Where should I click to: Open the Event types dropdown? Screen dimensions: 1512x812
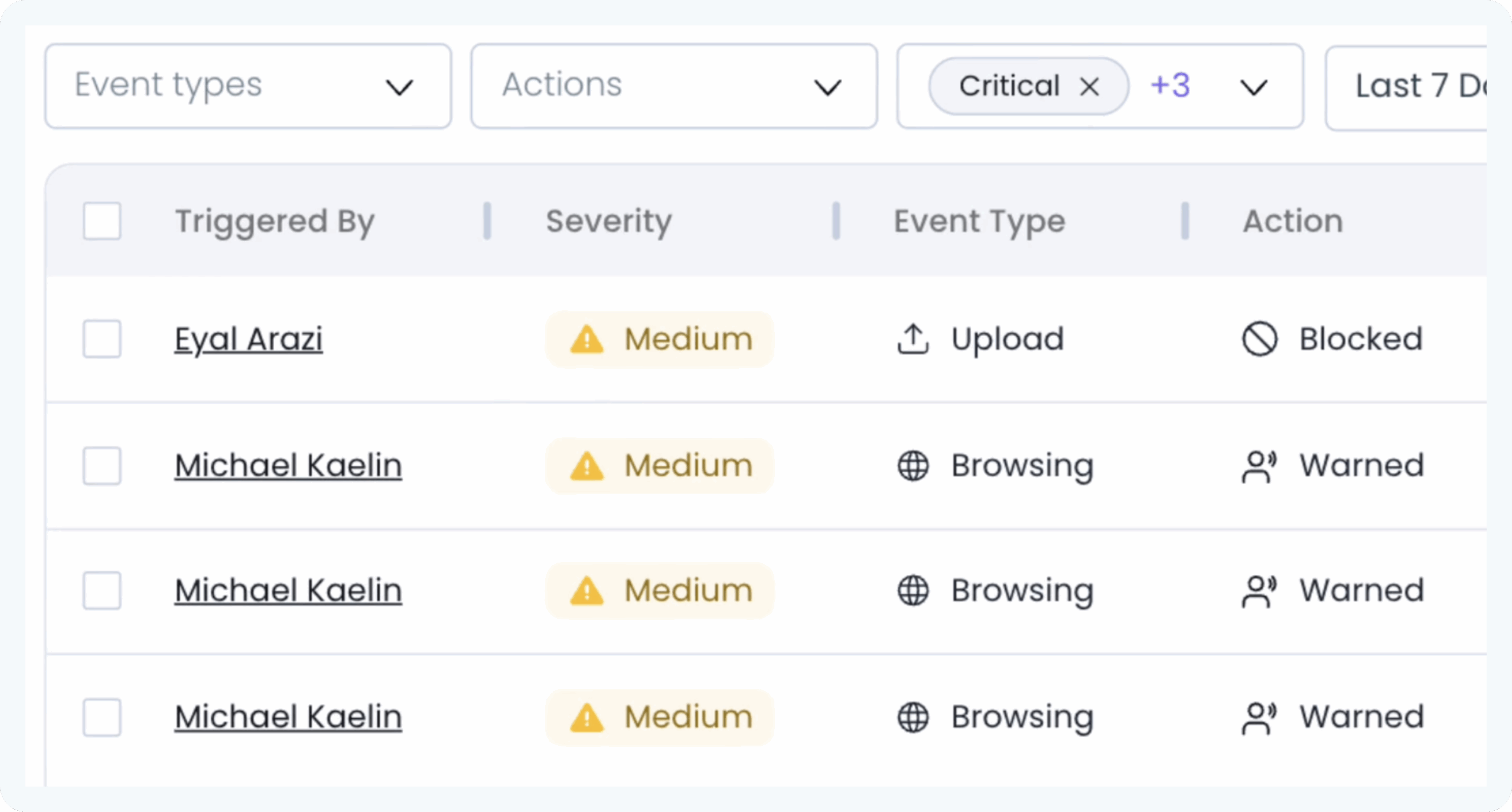coord(248,86)
